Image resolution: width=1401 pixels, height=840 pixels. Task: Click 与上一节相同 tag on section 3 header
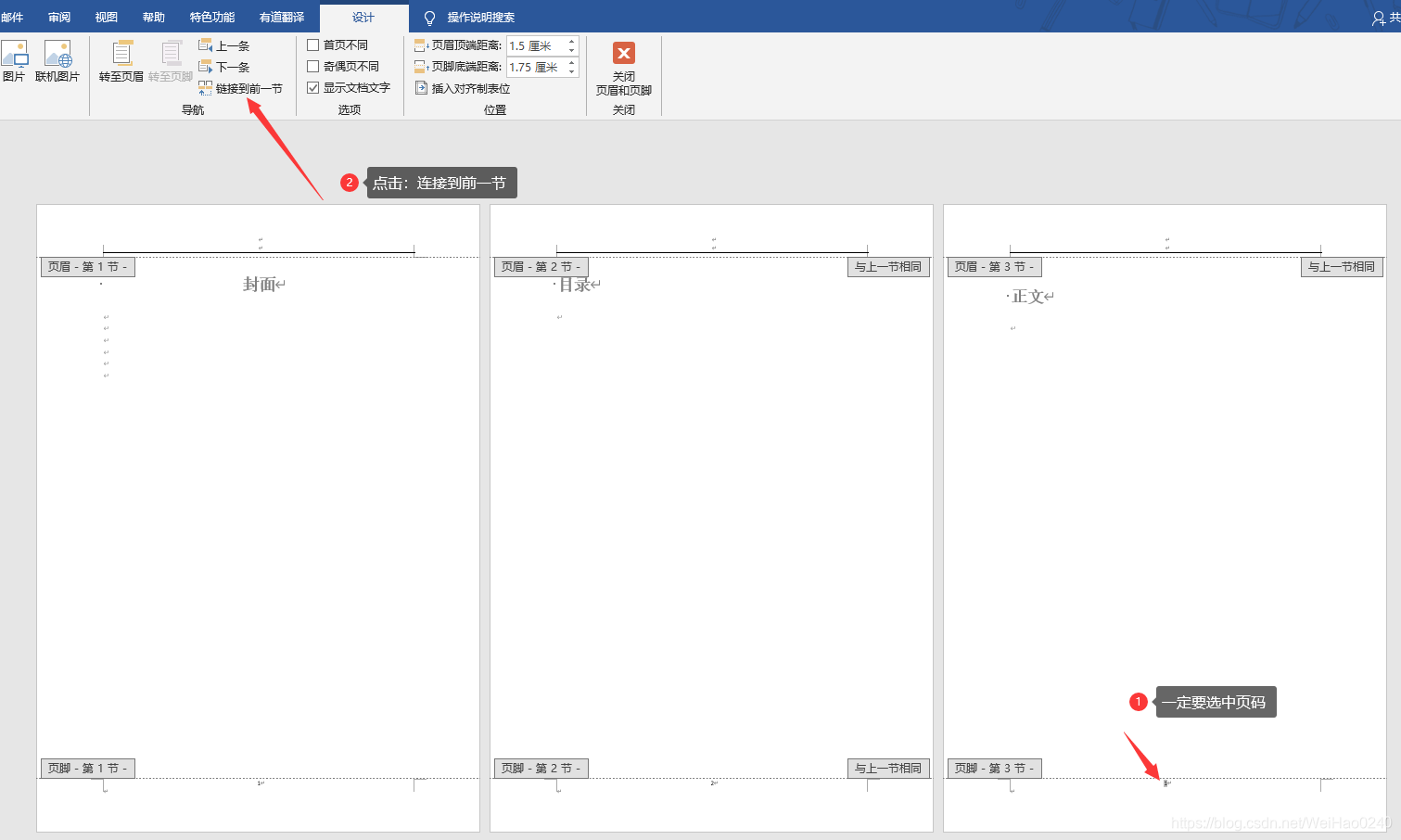pyautogui.click(x=1342, y=267)
